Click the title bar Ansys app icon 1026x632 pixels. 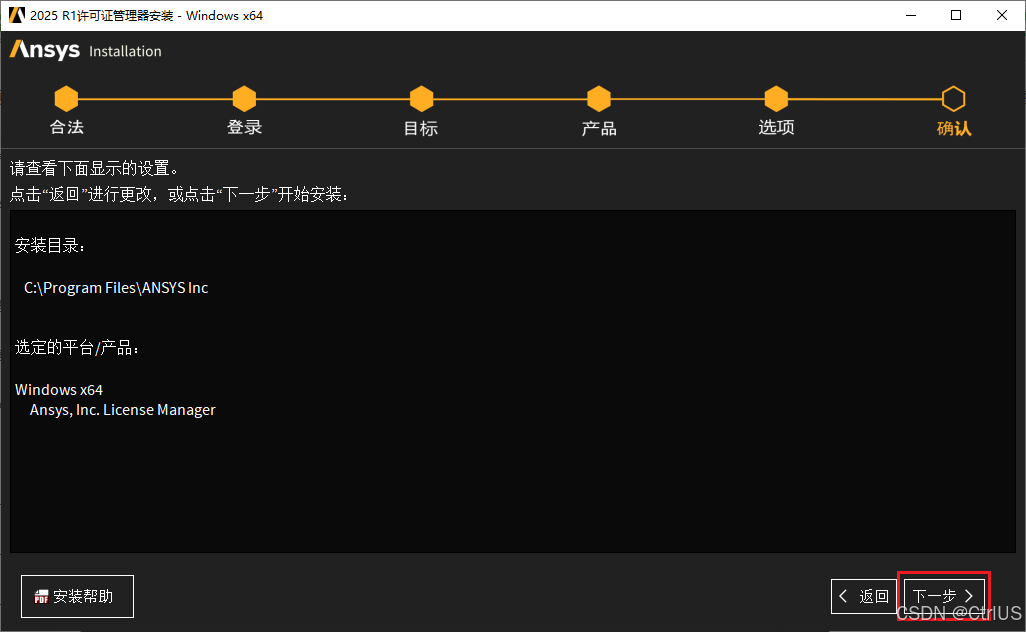[x=17, y=15]
